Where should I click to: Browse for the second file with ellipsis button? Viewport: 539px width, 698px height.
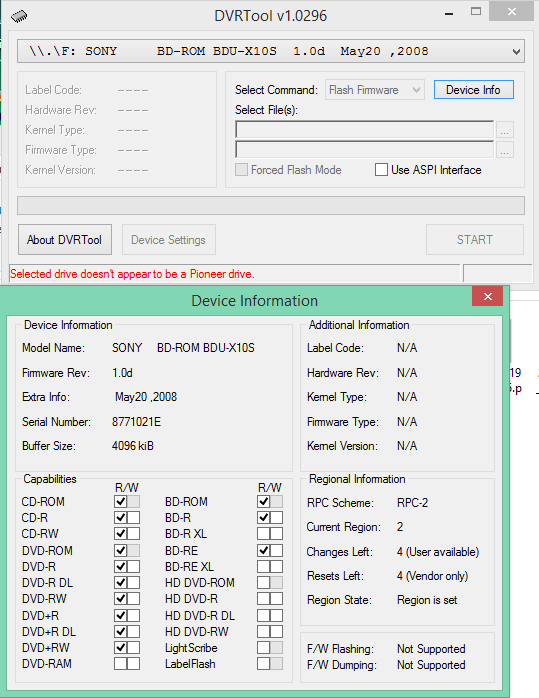(x=504, y=150)
